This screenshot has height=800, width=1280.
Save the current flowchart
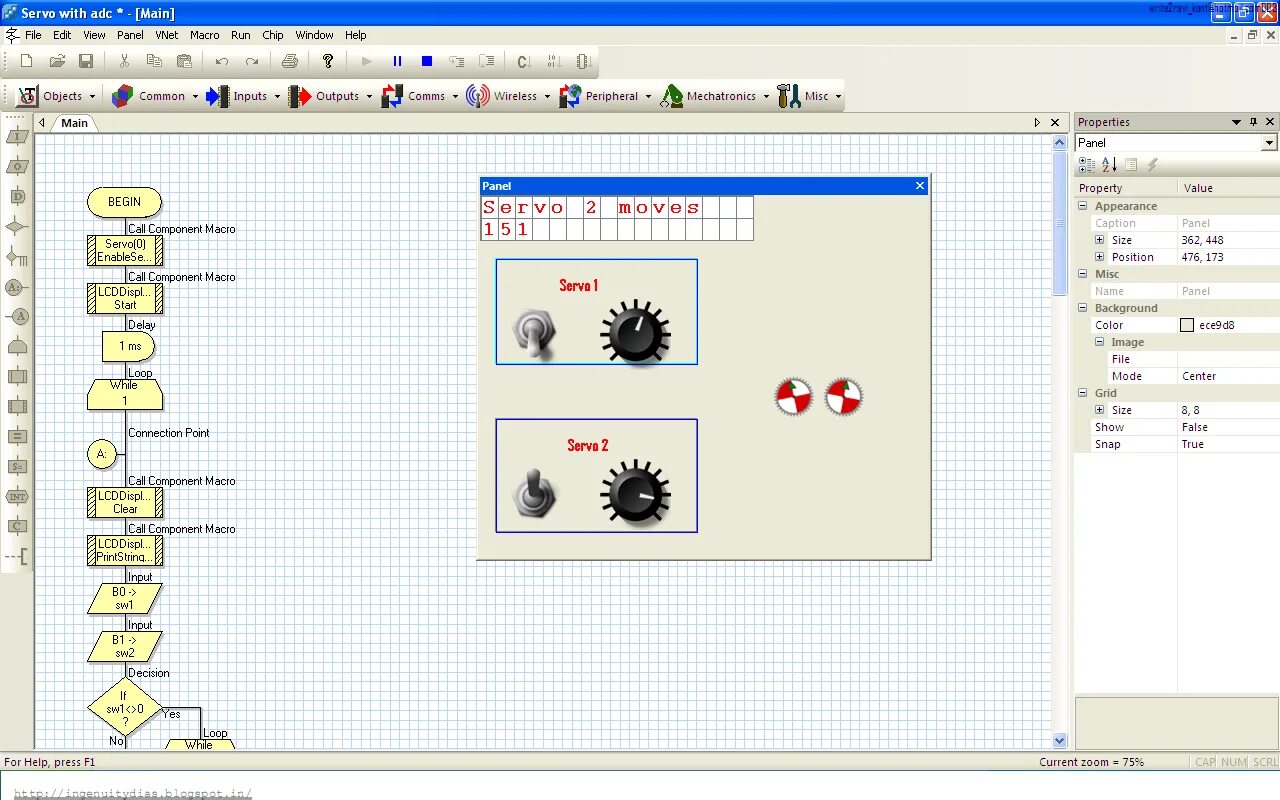(x=86, y=61)
